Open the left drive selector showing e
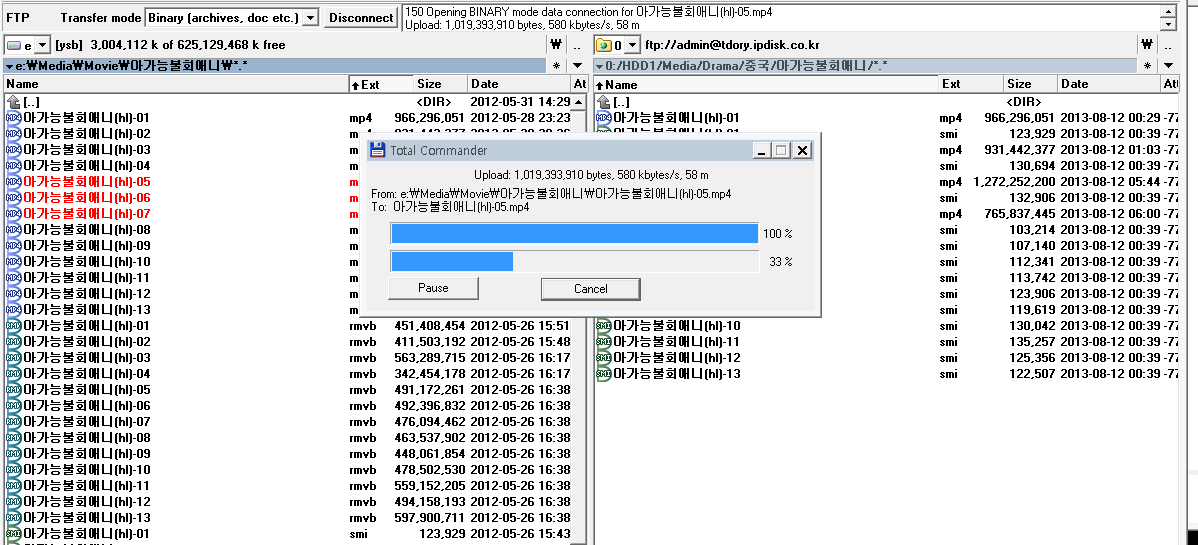Screen dimensions: 1198x545 (x=28, y=45)
